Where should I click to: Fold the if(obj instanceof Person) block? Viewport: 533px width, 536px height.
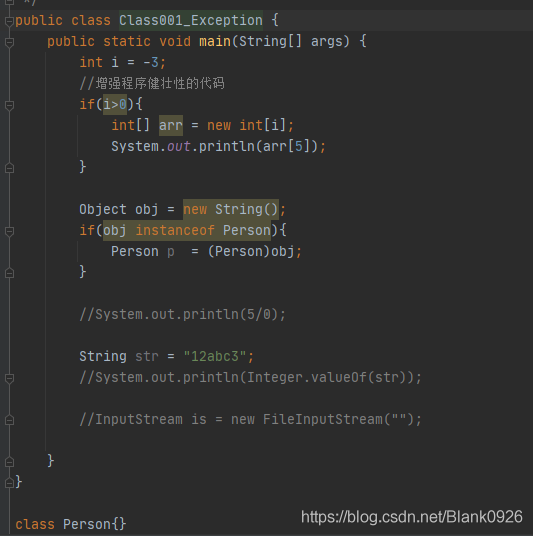[x=9, y=231]
